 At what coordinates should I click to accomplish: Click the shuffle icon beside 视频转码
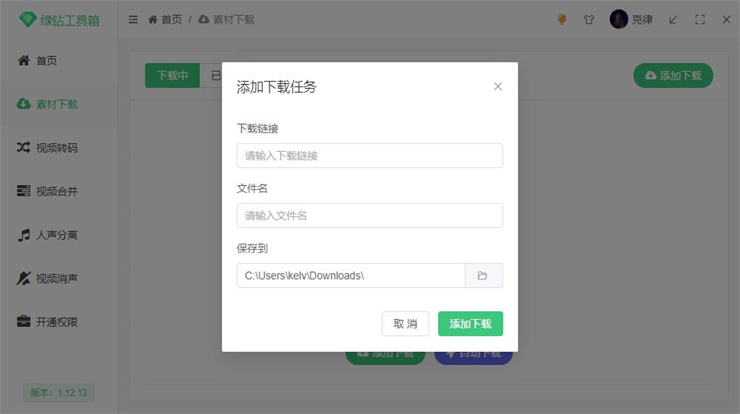pyautogui.click(x=24, y=147)
